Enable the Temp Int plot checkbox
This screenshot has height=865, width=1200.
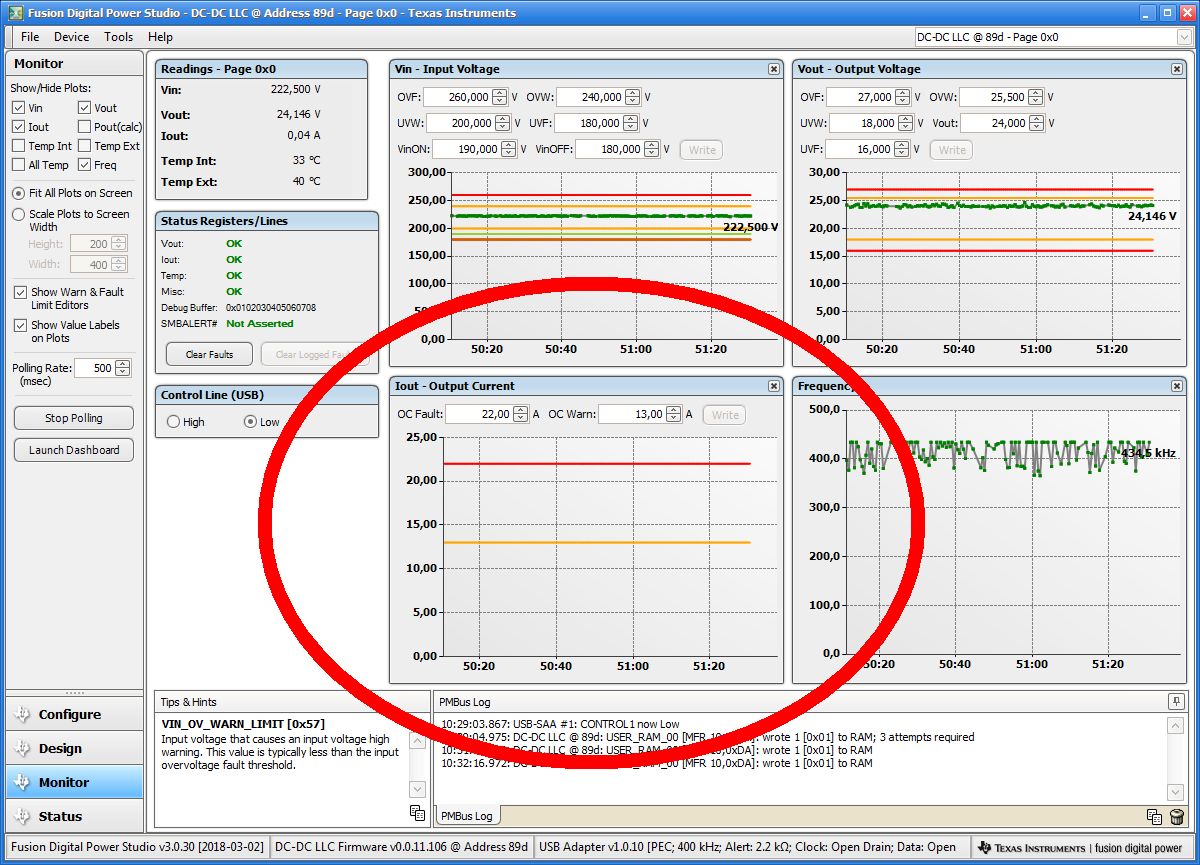click(x=18, y=146)
